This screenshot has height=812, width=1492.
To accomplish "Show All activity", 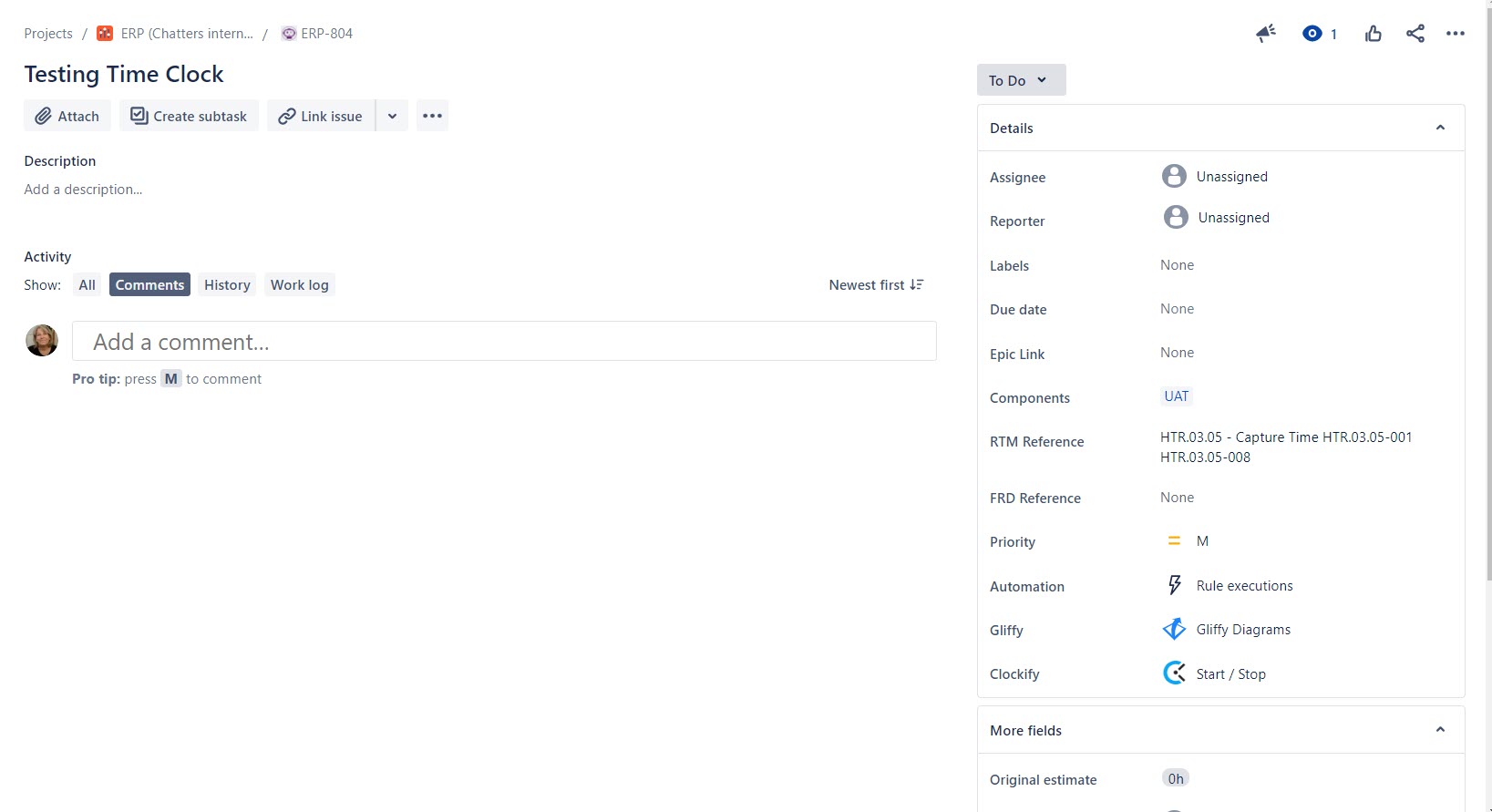I will tap(87, 284).
